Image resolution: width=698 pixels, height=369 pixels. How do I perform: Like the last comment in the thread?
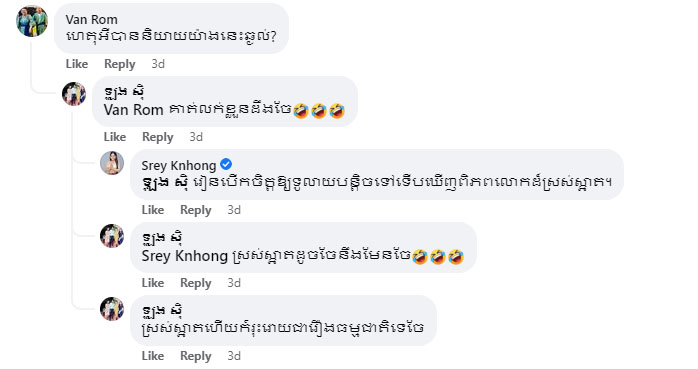[x=153, y=356]
